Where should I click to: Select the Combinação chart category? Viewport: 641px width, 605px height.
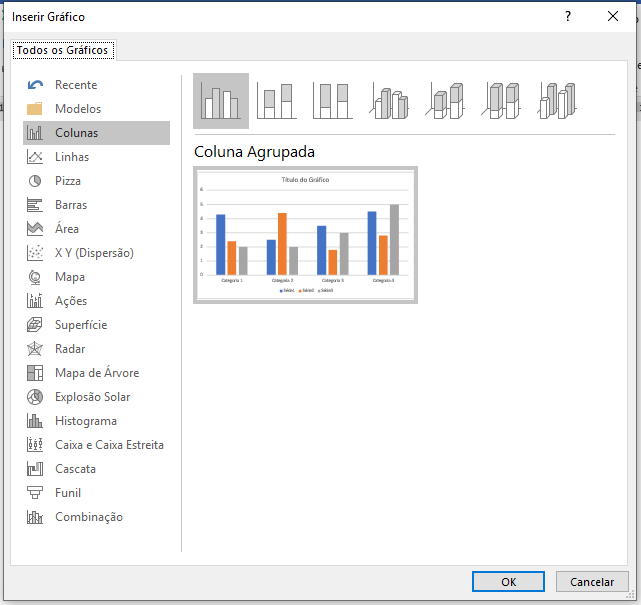[x=89, y=517]
